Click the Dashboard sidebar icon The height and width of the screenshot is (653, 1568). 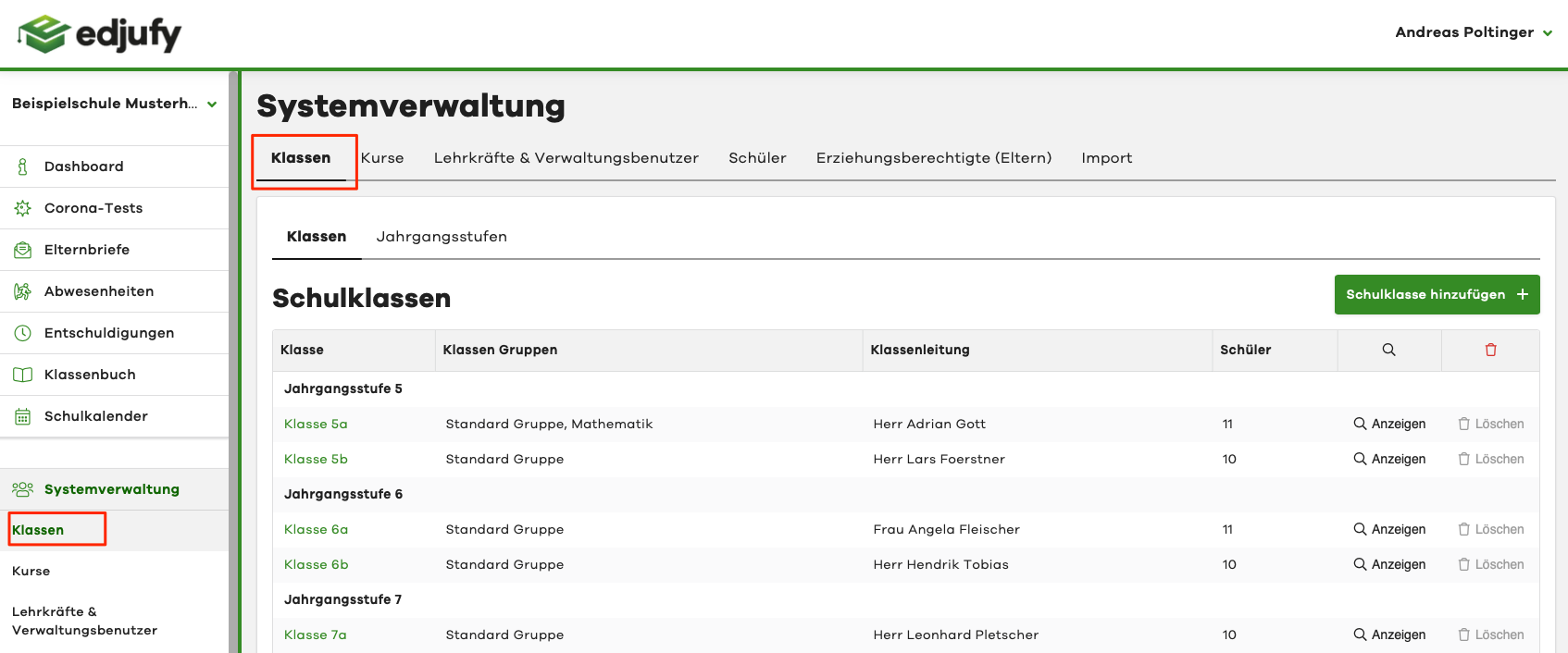[22, 166]
